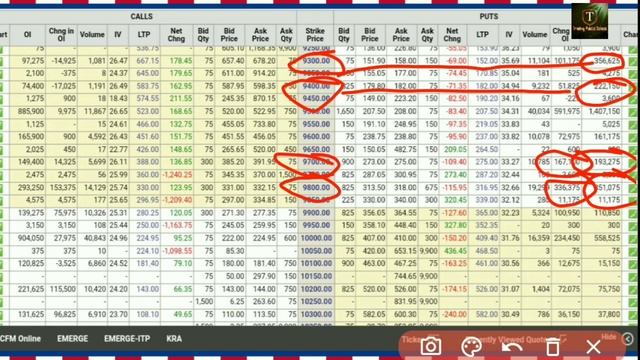Open strike price 9550.00
Viewport: 640px width, 360px height.
(316, 124)
